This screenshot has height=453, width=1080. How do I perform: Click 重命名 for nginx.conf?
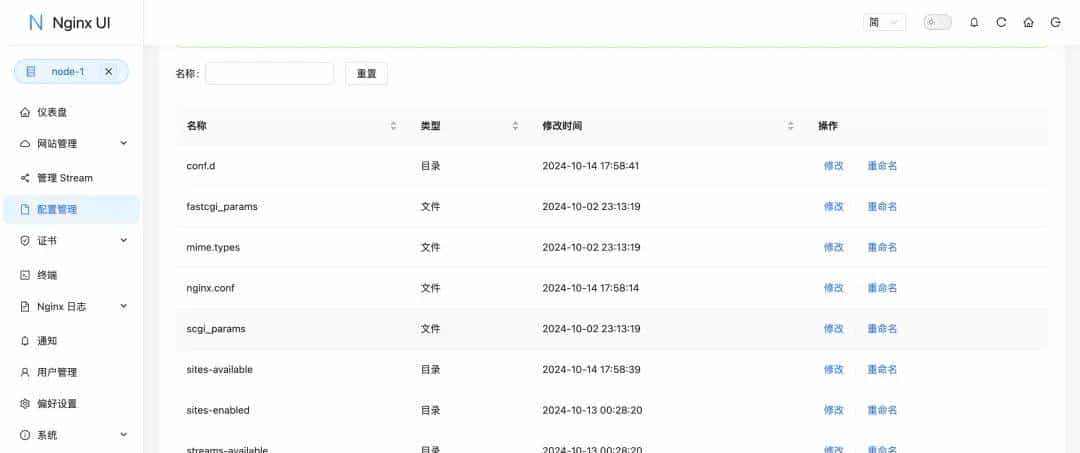(882, 288)
